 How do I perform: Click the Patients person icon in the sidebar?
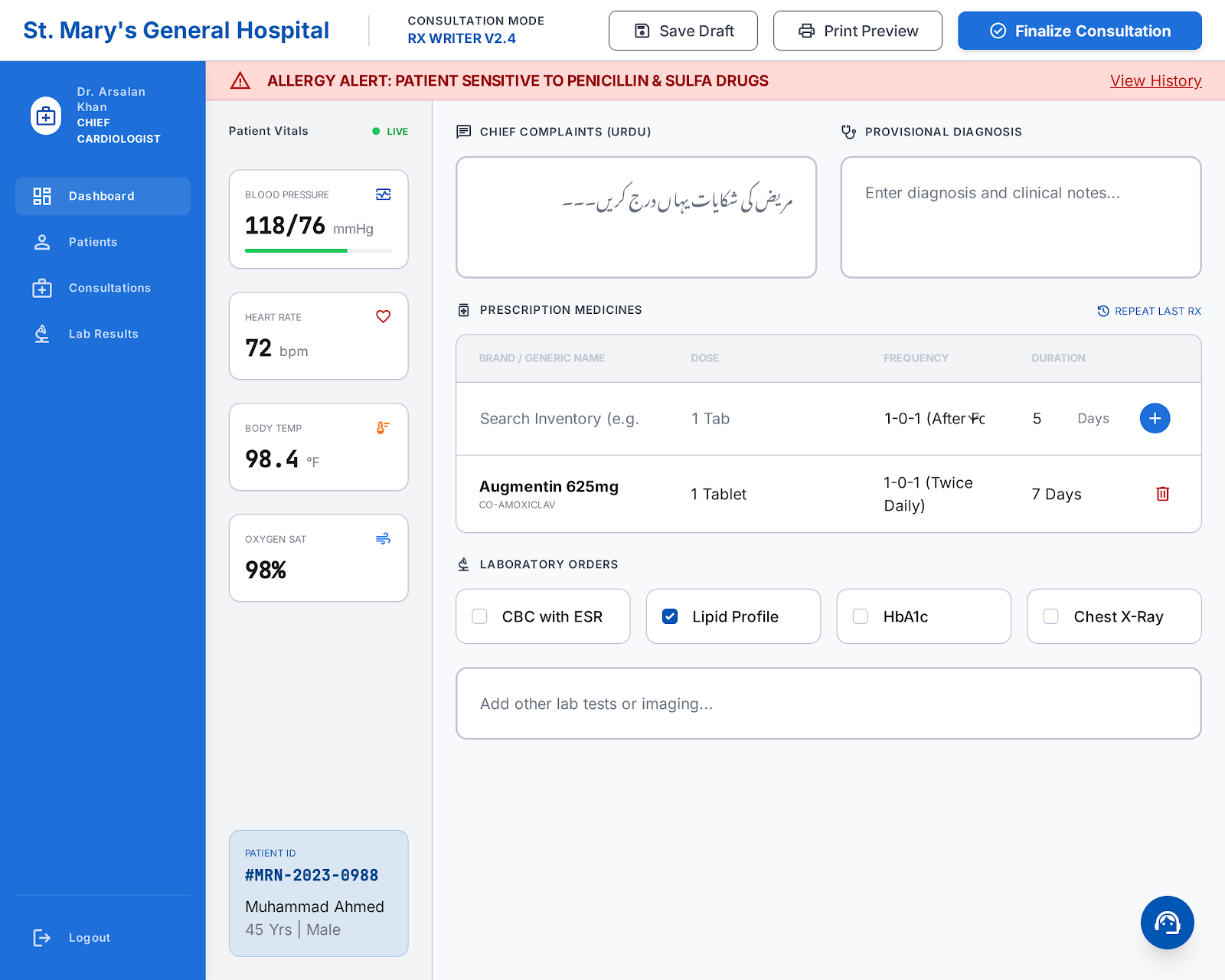tap(42, 242)
